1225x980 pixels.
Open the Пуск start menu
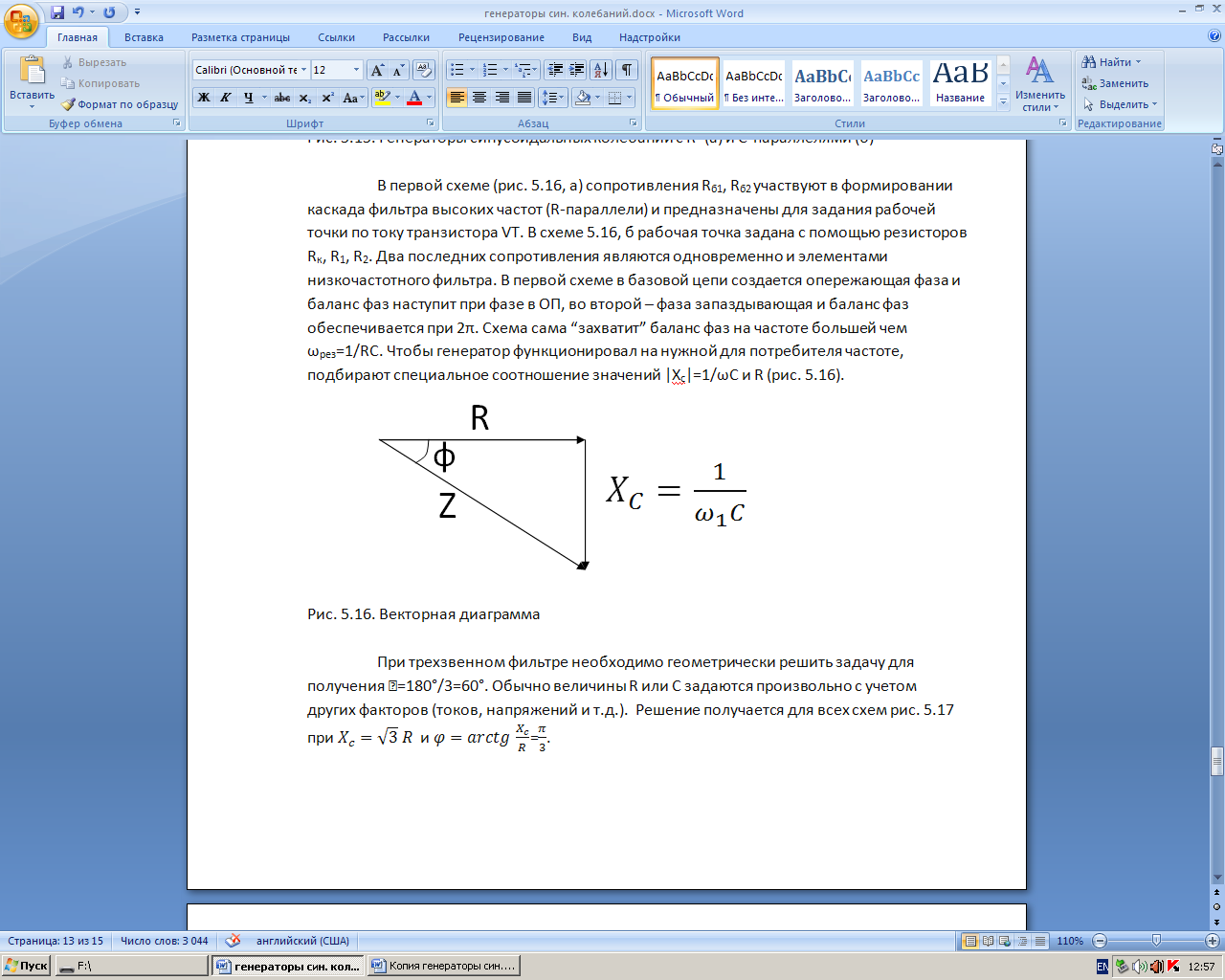pos(27,966)
